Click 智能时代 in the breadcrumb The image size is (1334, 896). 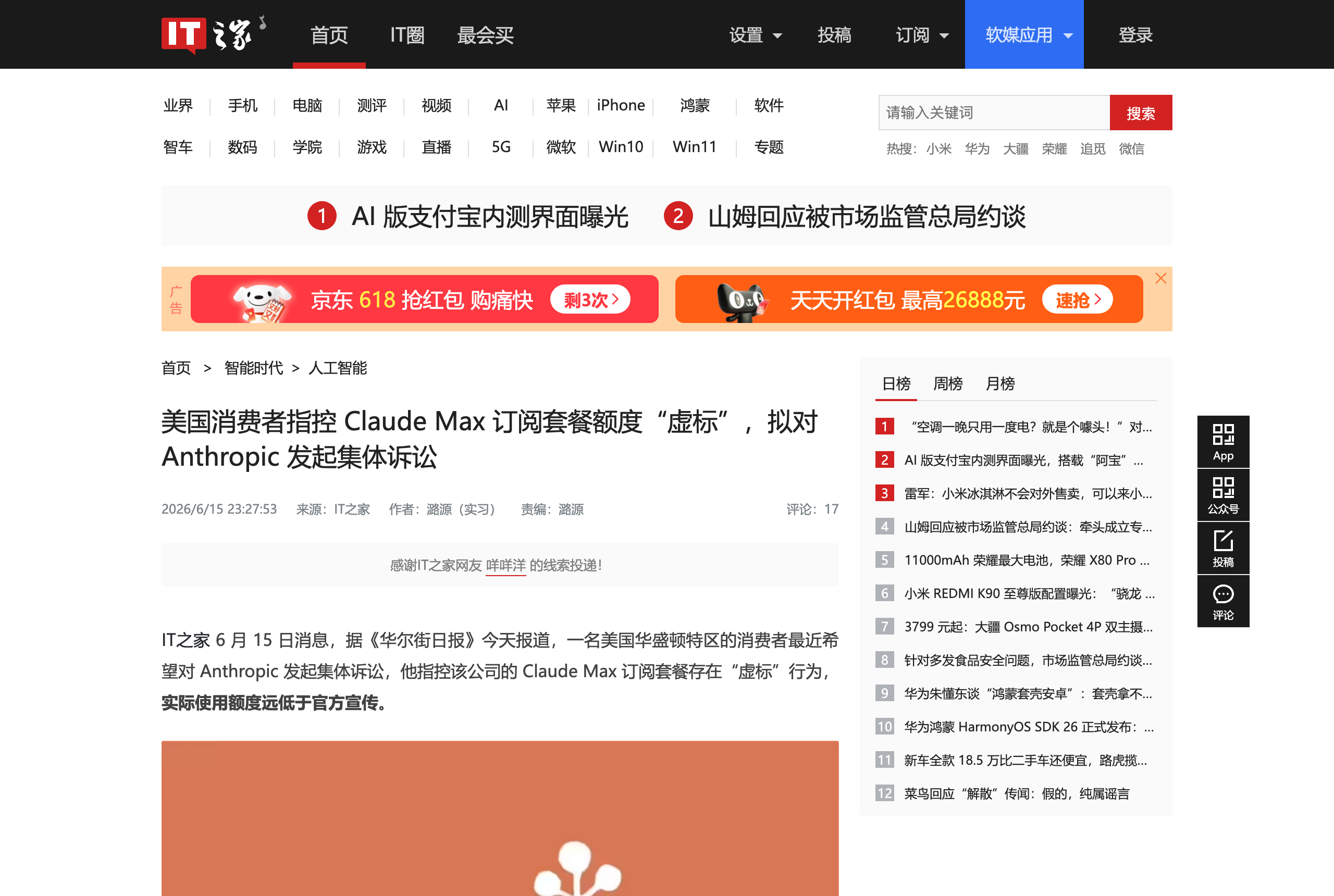pos(253,368)
